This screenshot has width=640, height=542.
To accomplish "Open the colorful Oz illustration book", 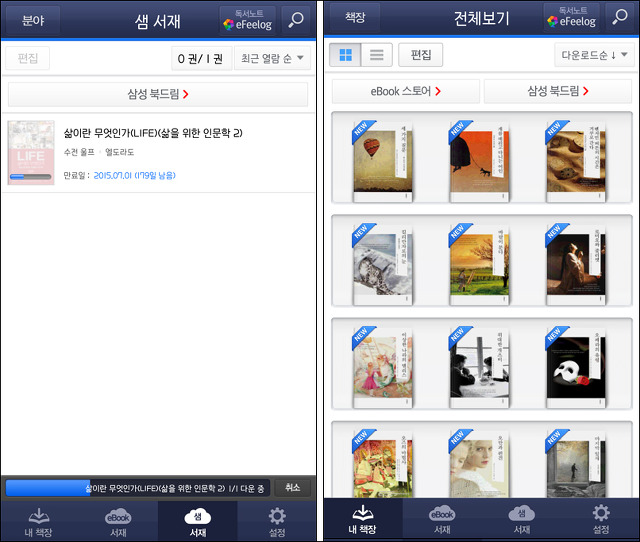I will pyautogui.click(x=382, y=463).
